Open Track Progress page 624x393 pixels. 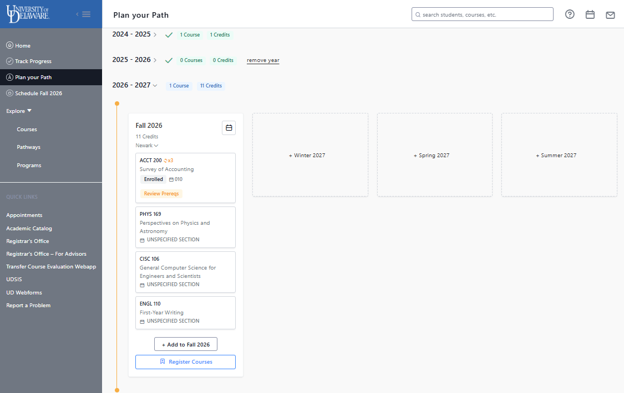[x=33, y=61]
